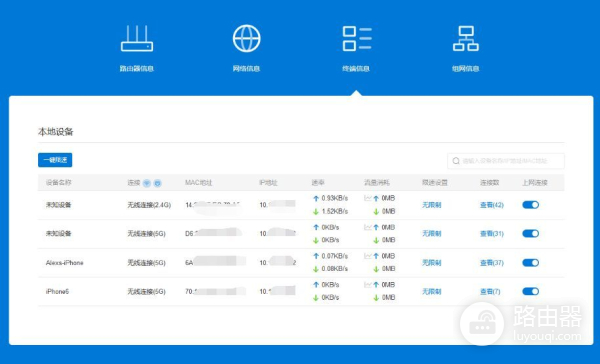Screen dimensions: 600x364
Task: View connections via the 查看(42) link
Action: 492,205
